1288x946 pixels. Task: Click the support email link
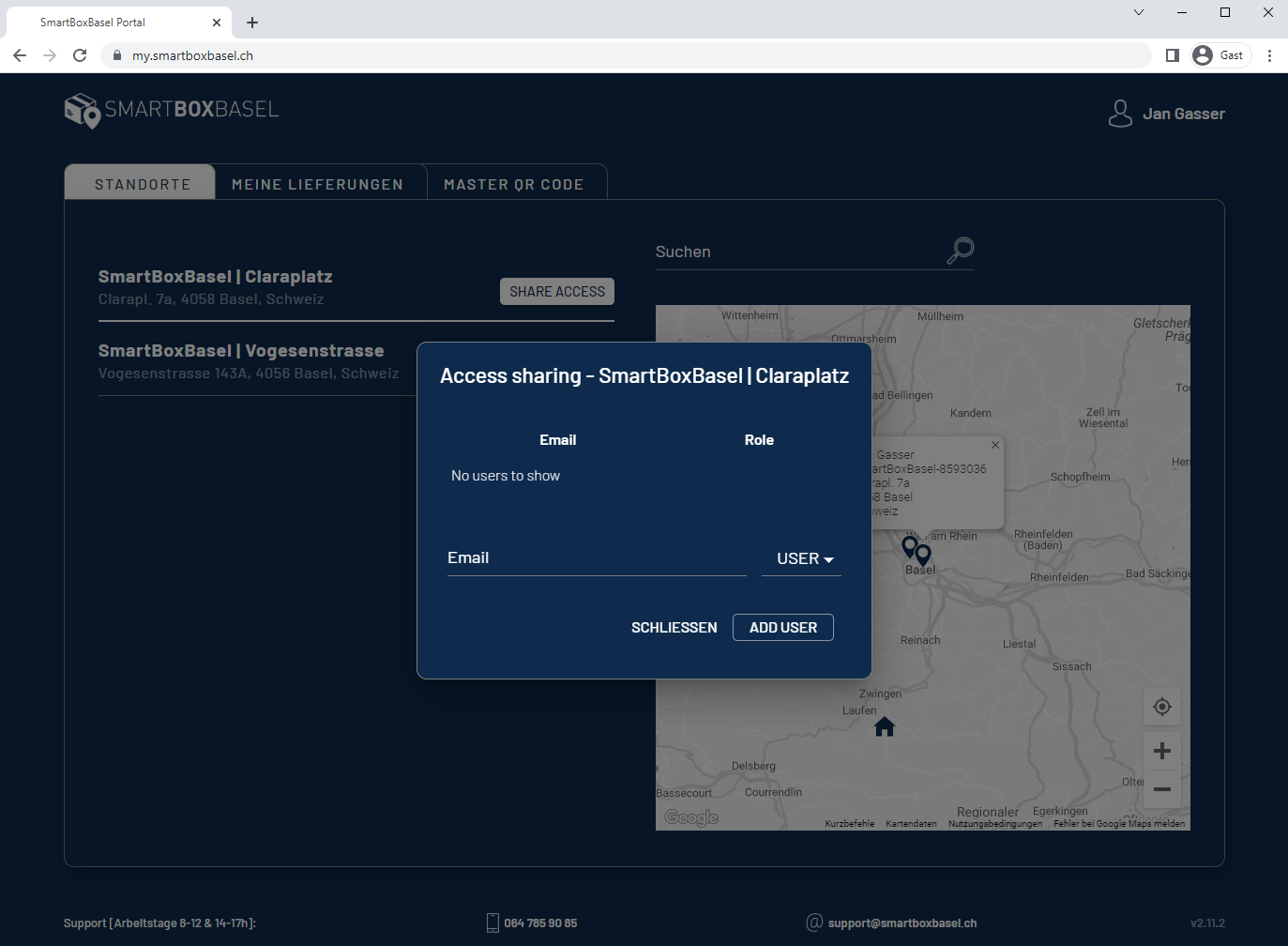[902, 923]
